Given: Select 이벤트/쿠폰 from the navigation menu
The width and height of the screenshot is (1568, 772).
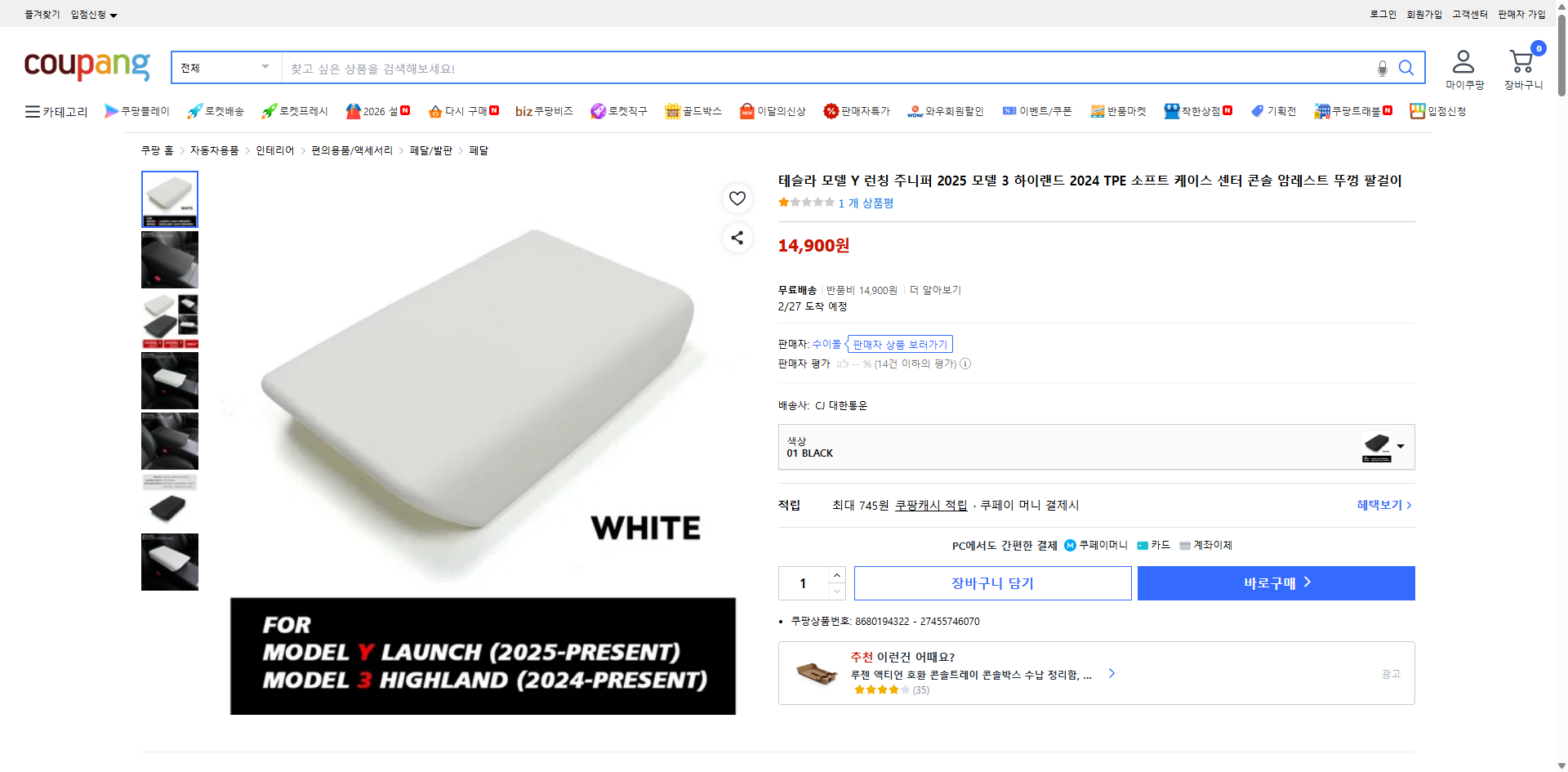Looking at the screenshot, I should [x=1037, y=111].
